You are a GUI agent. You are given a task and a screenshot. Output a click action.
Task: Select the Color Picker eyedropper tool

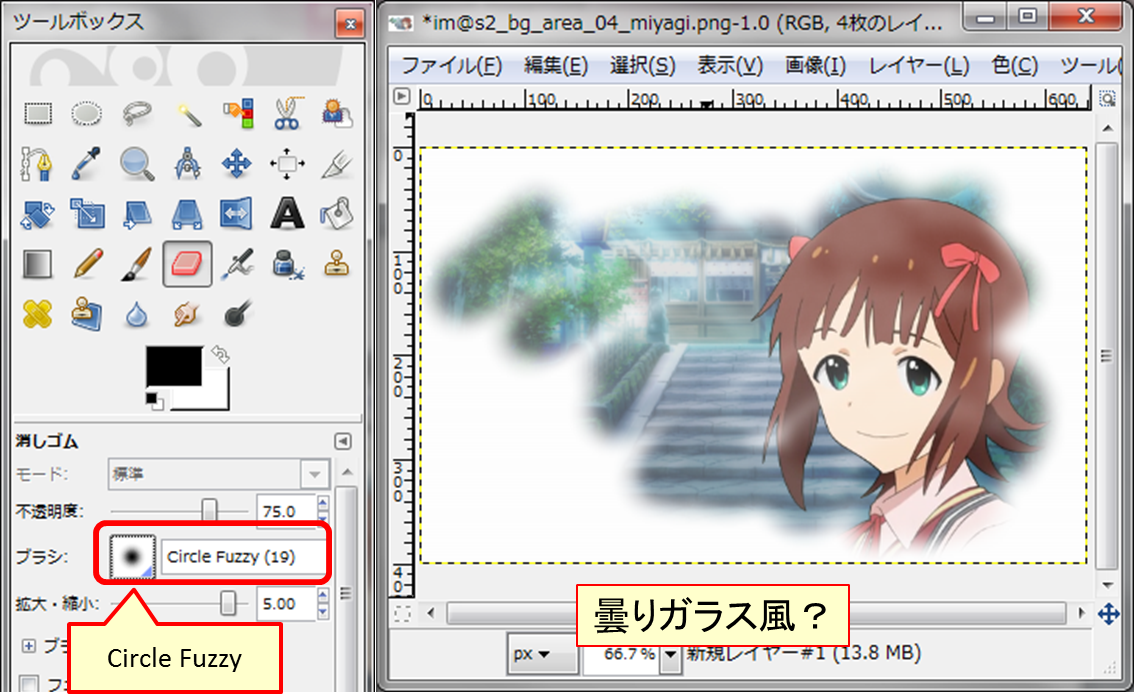coord(87,164)
